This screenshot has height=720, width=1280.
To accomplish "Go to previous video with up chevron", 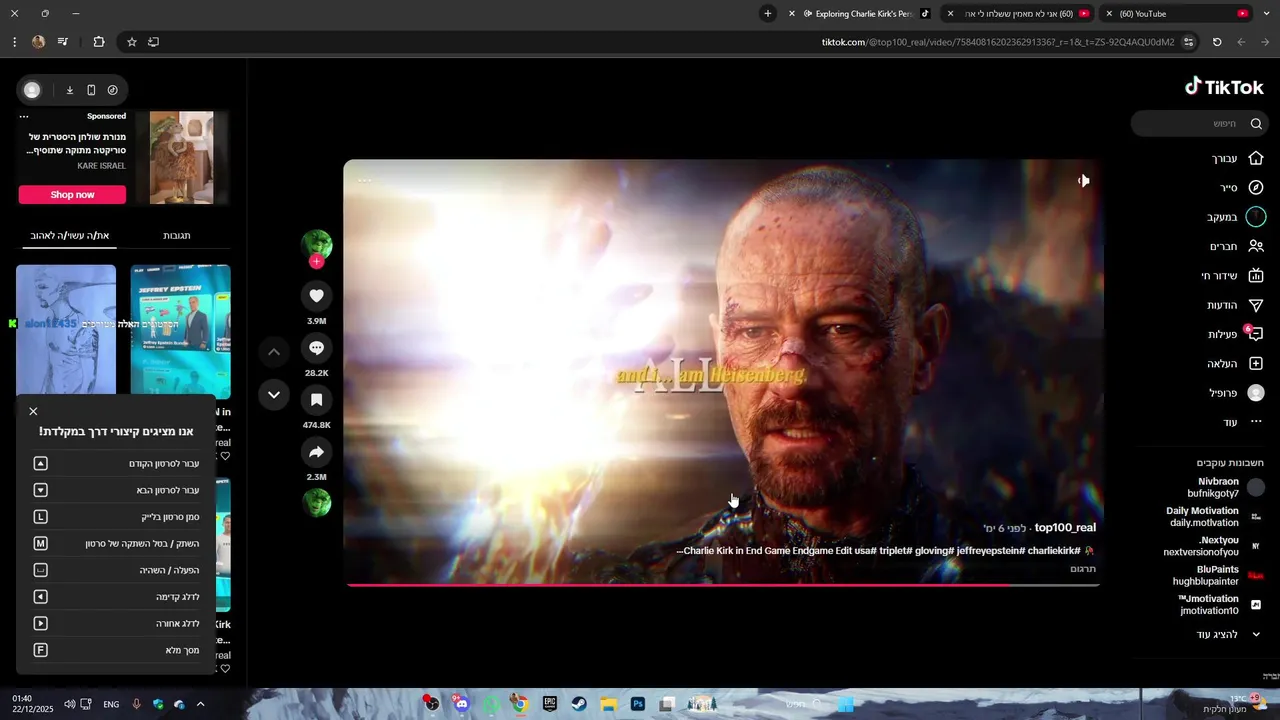I will click(x=273, y=352).
